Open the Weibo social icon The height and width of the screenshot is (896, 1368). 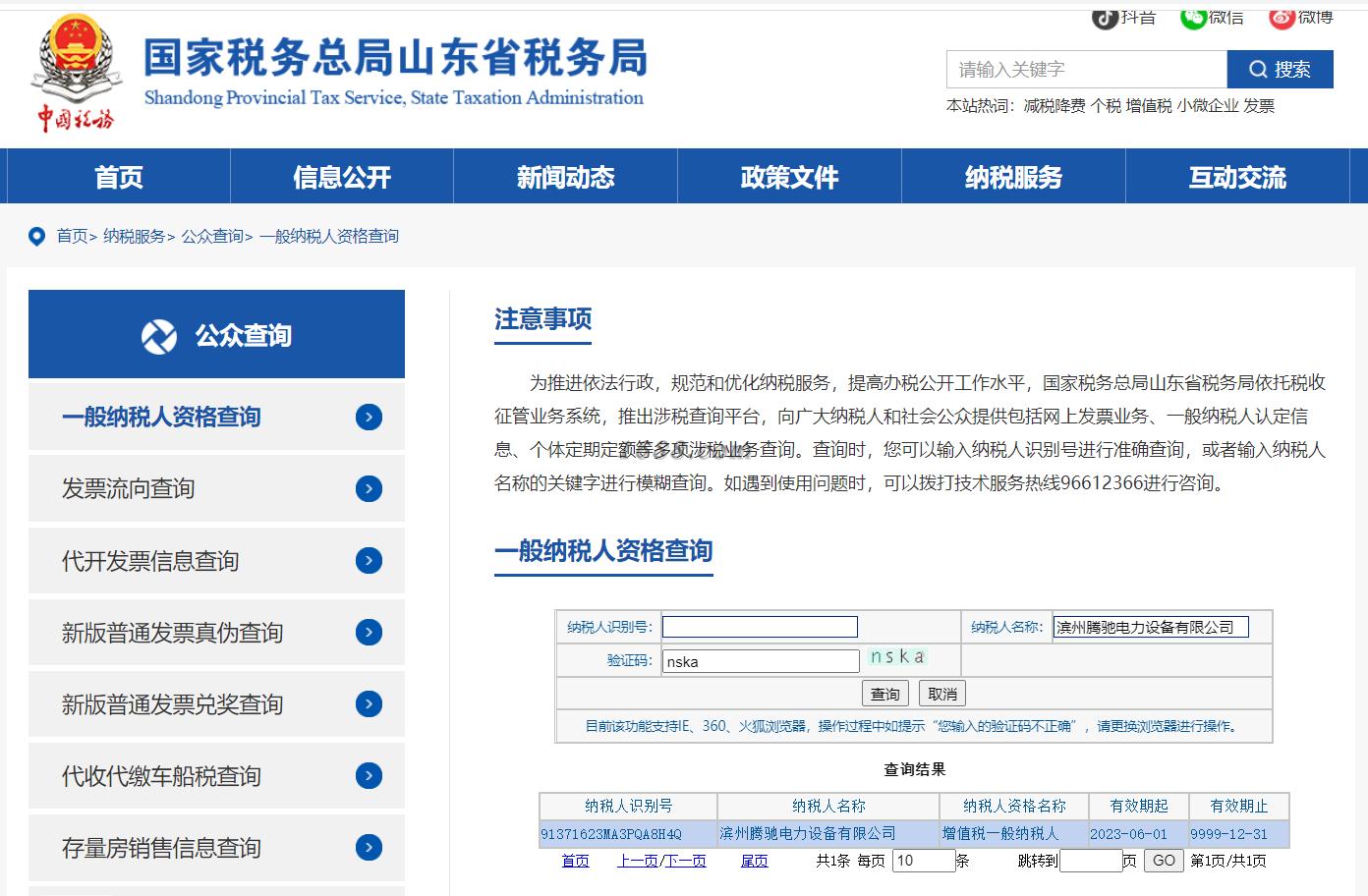point(1282,18)
